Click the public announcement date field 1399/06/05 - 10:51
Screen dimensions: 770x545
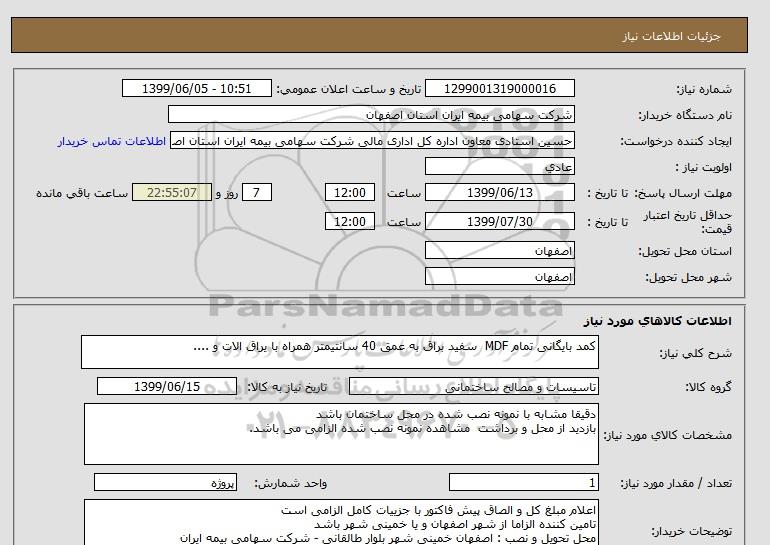(x=196, y=89)
